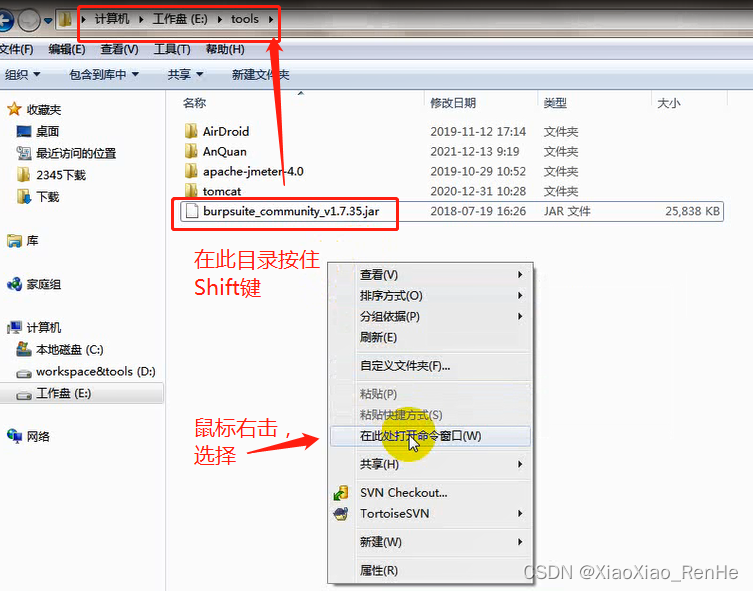Open the 组织 toolbar dropdown
This screenshot has height=591, width=753.
23,74
